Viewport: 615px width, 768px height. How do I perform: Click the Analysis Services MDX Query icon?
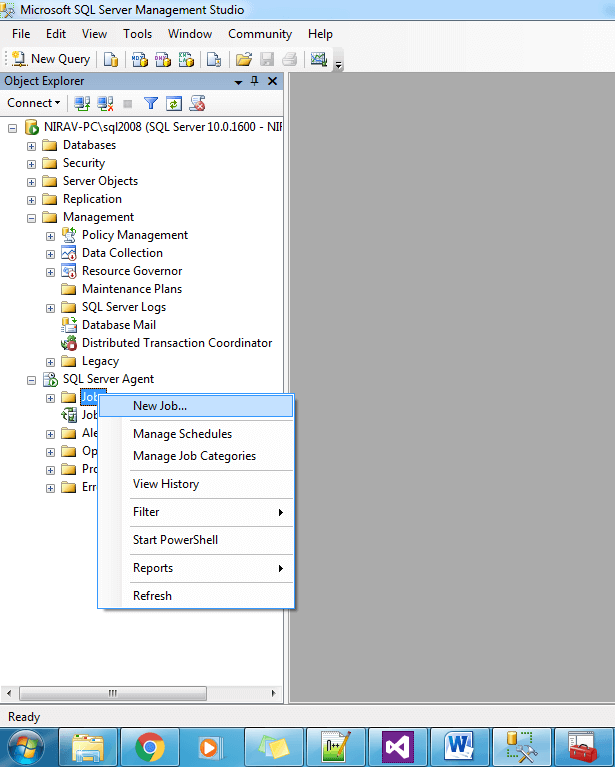click(x=140, y=59)
